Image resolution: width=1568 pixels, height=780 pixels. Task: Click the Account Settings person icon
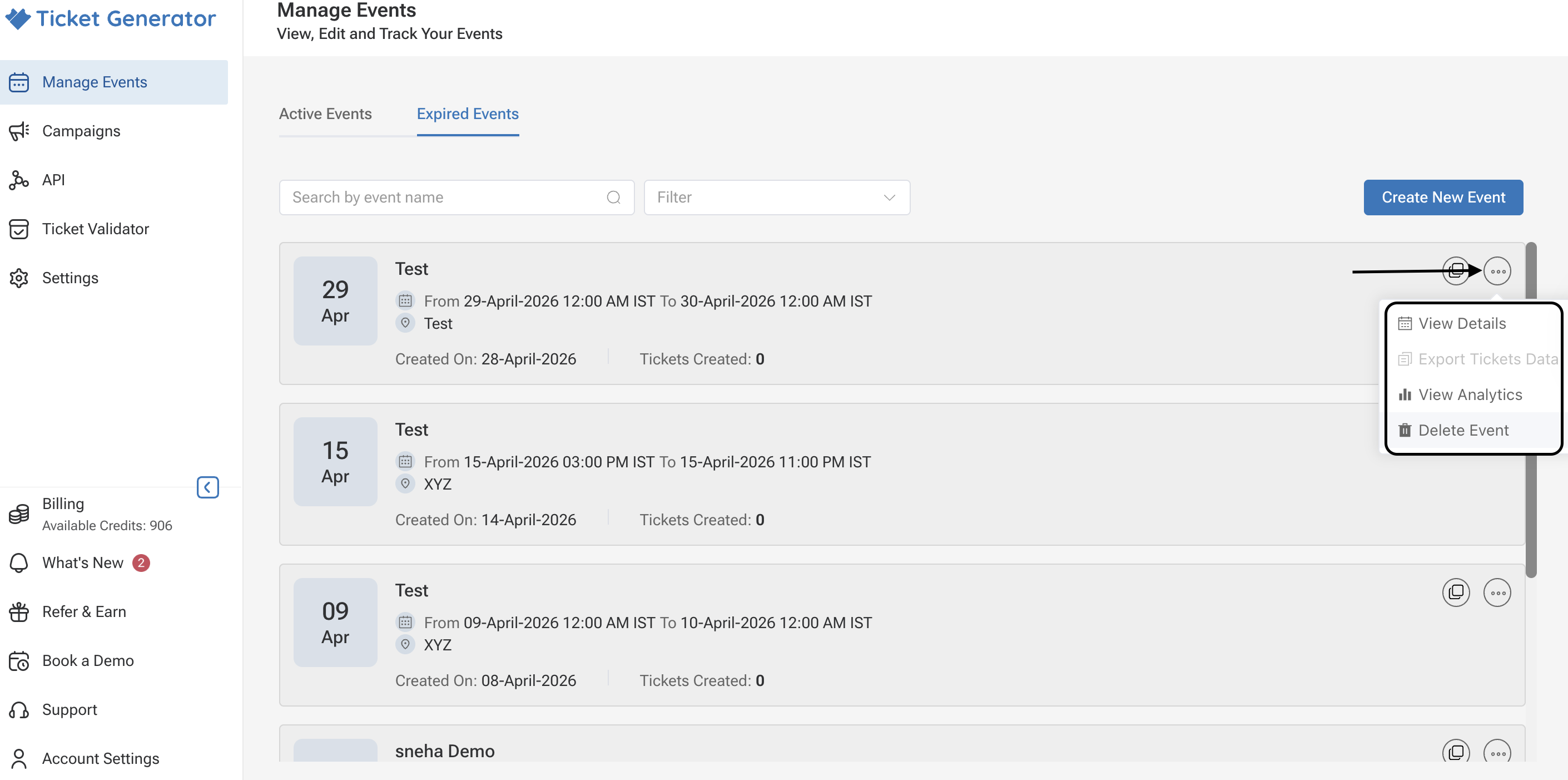point(19,759)
